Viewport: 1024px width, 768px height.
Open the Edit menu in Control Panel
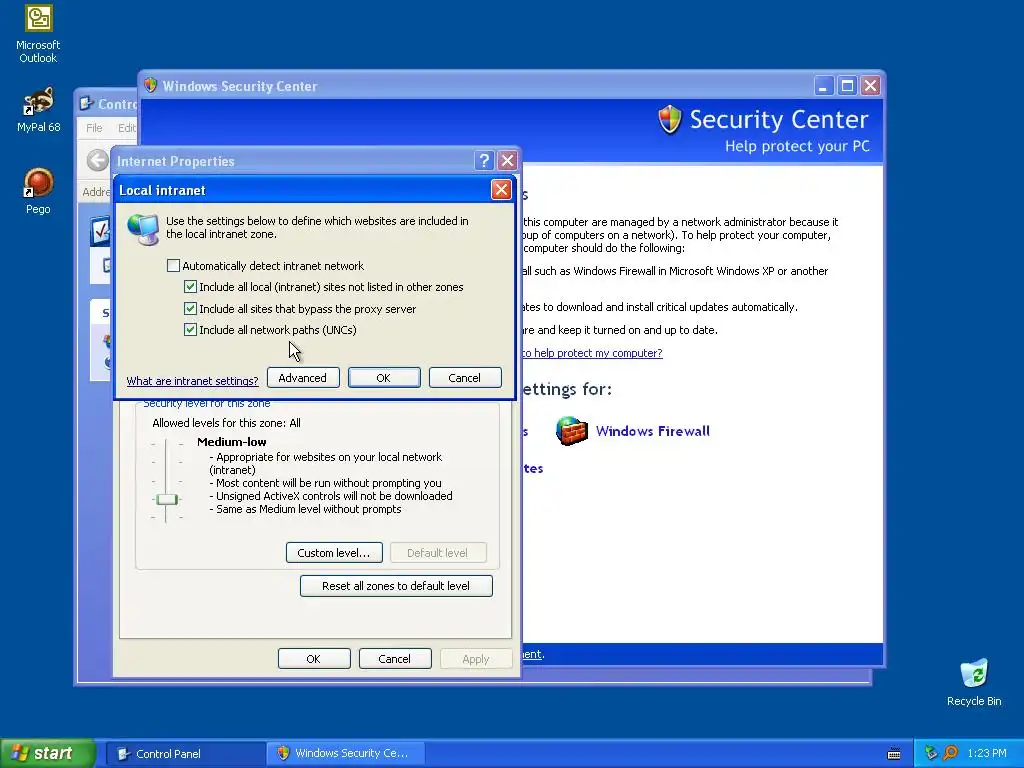pyautogui.click(x=126, y=128)
